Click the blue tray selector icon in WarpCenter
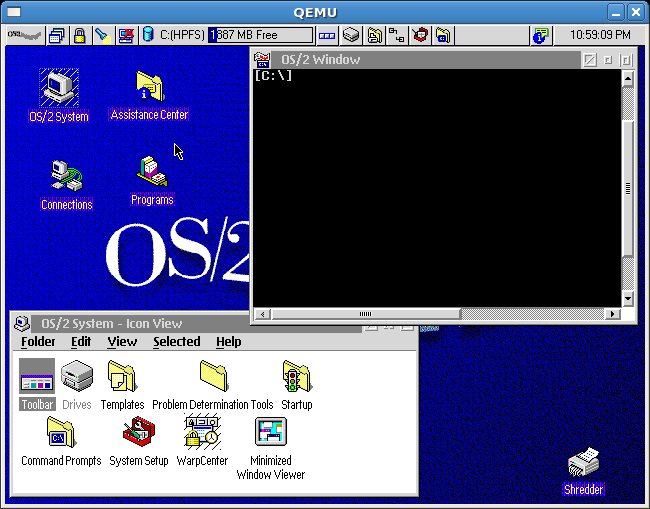The image size is (650, 509). coord(327,35)
